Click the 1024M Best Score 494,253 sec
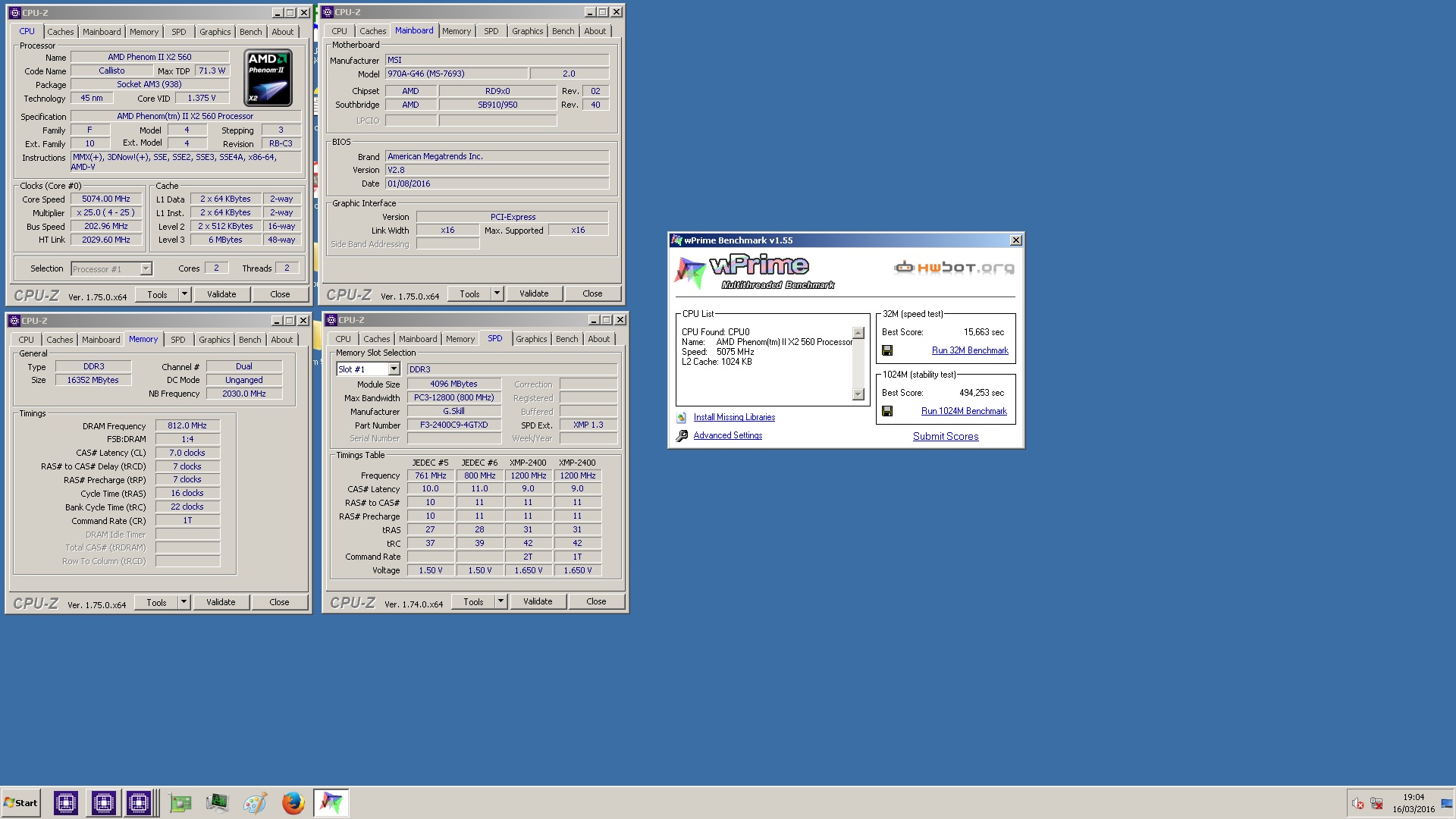 click(981, 393)
